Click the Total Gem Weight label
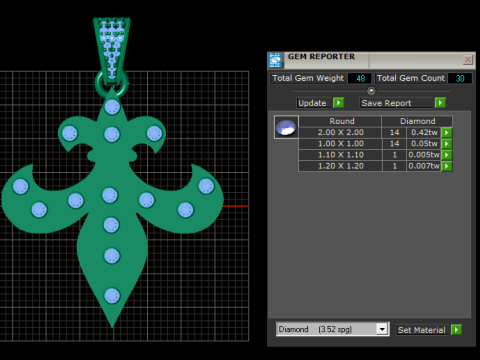Viewport: 480px width, 360px height. point(308,78)
